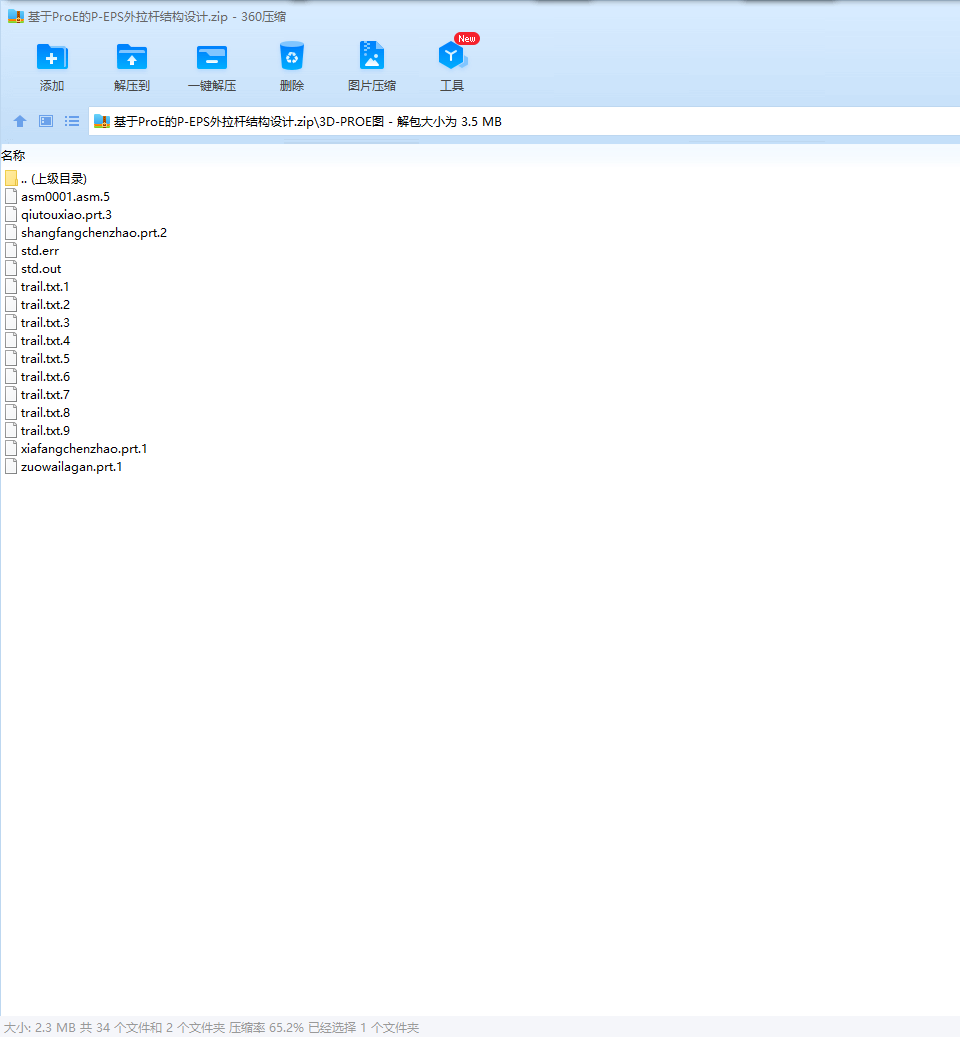The image size is (960, 1037).
Task: Switch to the thumbnail view icon
Action: click(x=46, y=121)
